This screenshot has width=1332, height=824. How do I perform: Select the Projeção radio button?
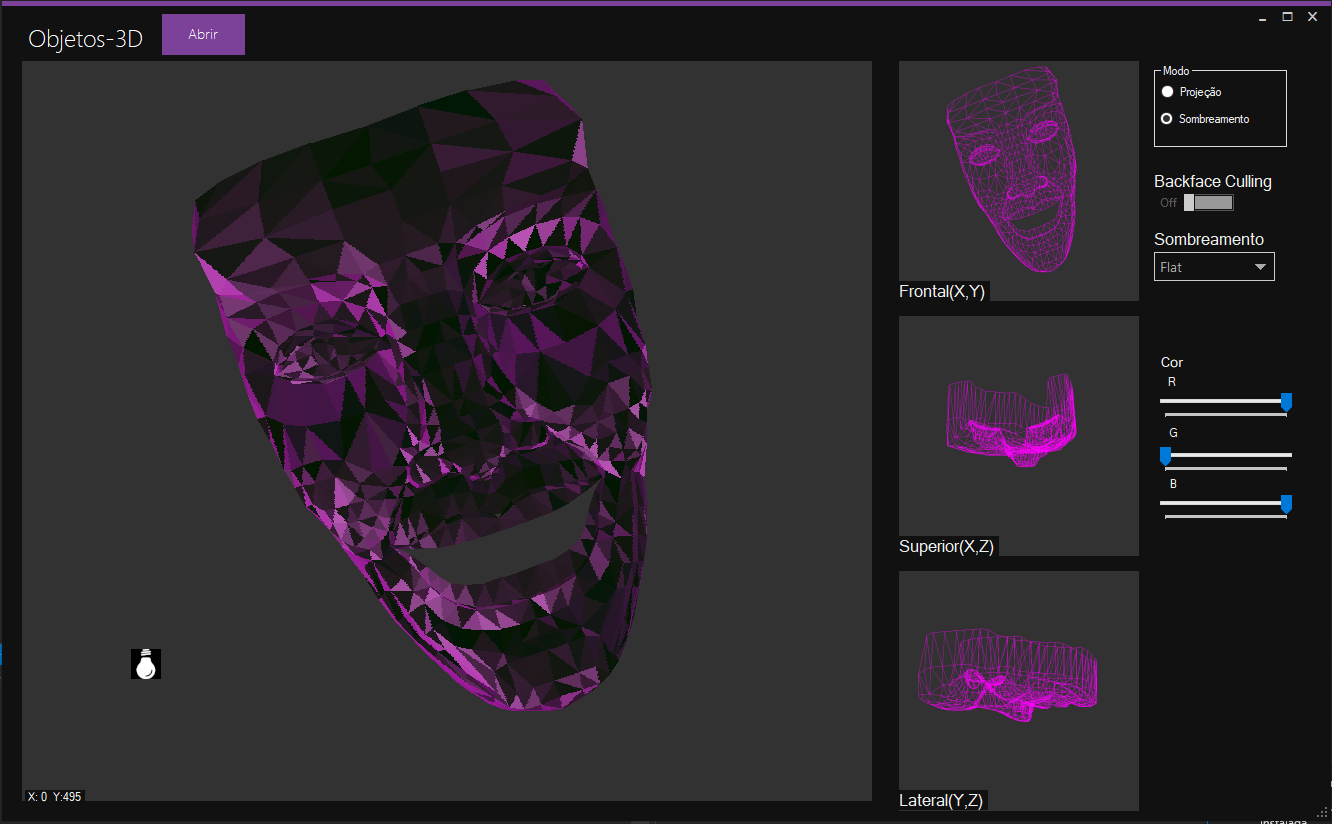(1167, 92)
